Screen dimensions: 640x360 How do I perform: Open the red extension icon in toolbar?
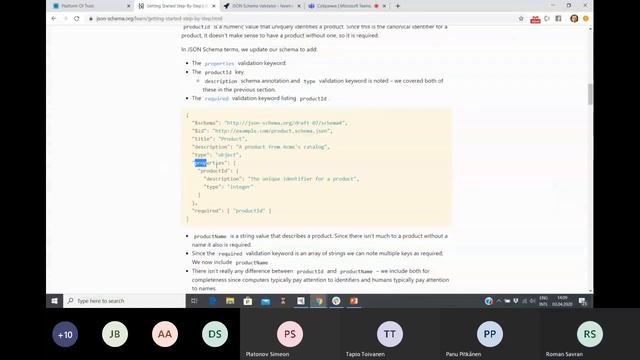[x=535, y=19]
